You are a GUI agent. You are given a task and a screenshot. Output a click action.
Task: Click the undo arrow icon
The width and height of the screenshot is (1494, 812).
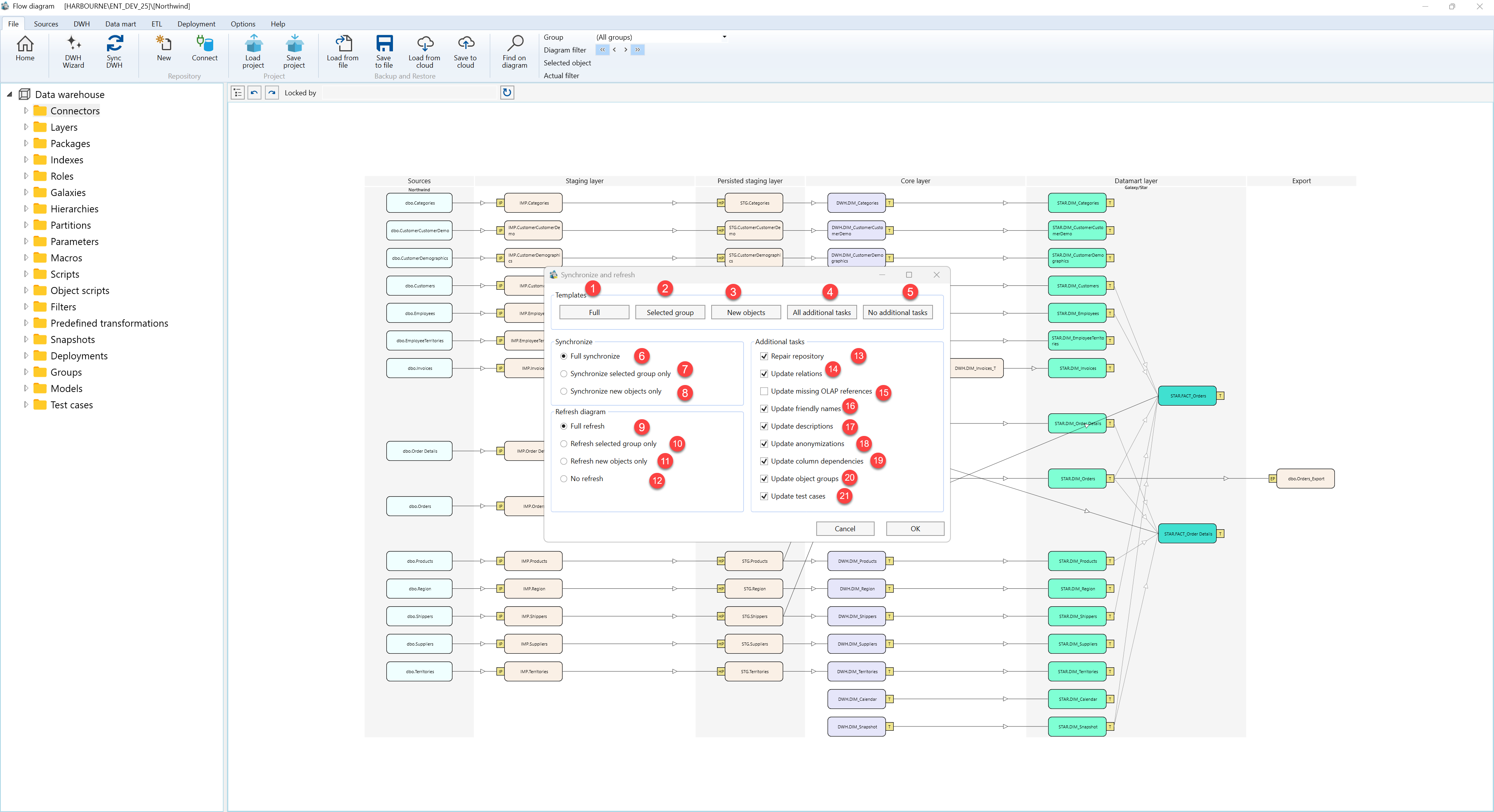click(254, 93)
